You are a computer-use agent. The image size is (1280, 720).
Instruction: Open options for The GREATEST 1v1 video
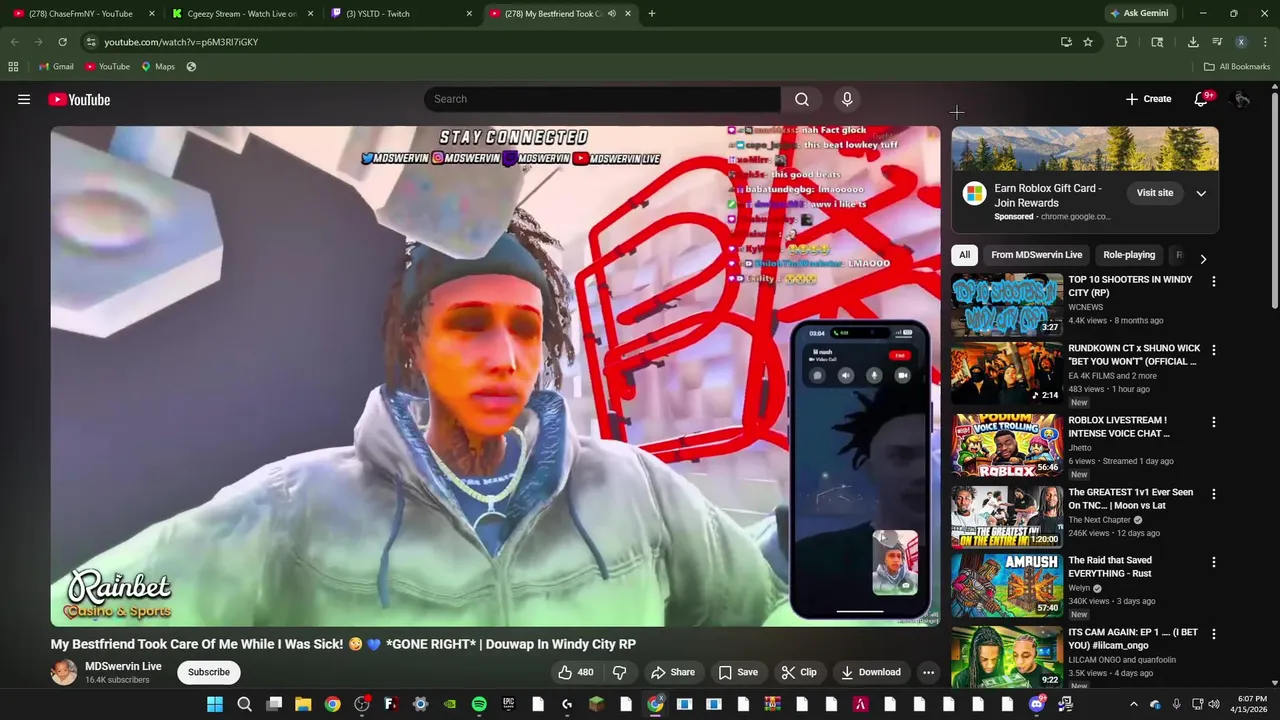[x=1214, y=494]
